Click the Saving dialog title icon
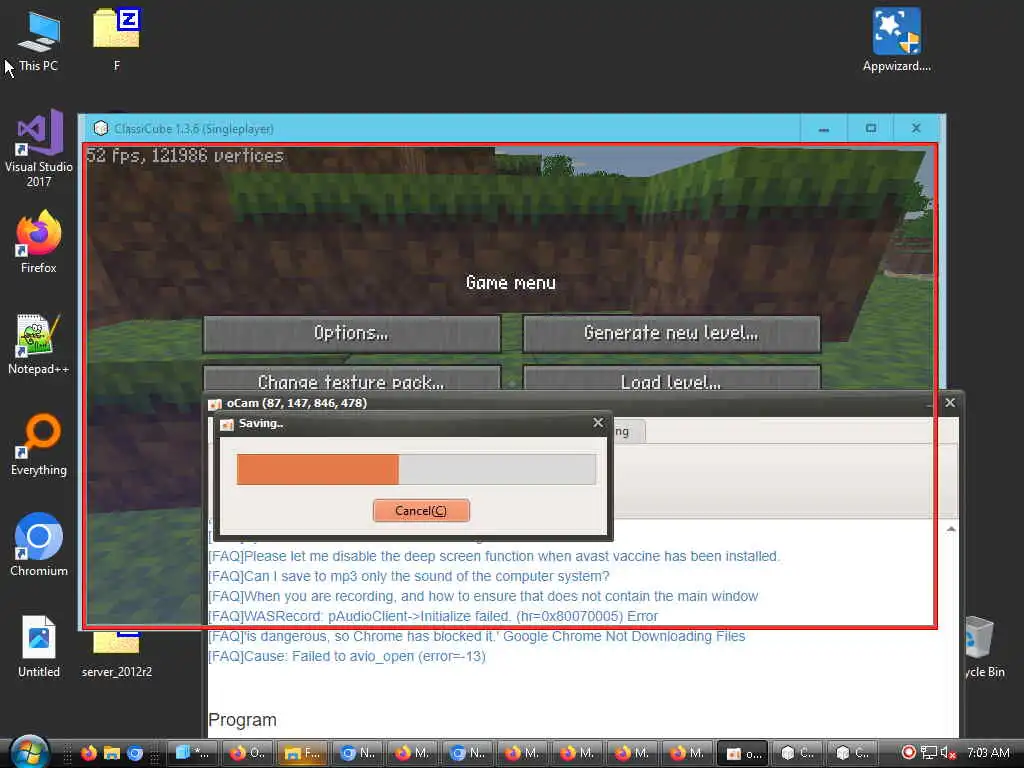Viewport: 1024px width, 768px height. pos(227,424)
